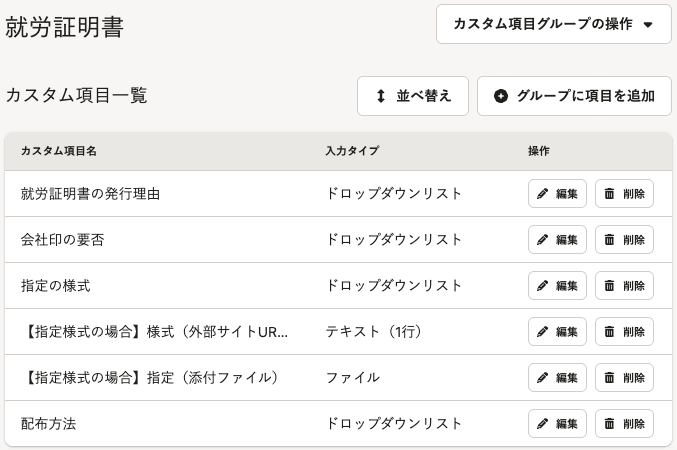Click グループに項目を追加 plus button

pyautogui.click(x=574, y=96)
